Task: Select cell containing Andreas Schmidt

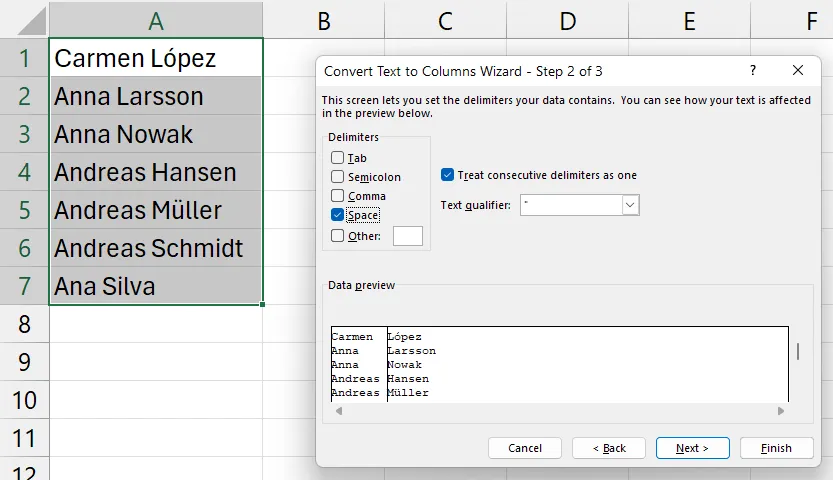Action: (x=155, y=248)
